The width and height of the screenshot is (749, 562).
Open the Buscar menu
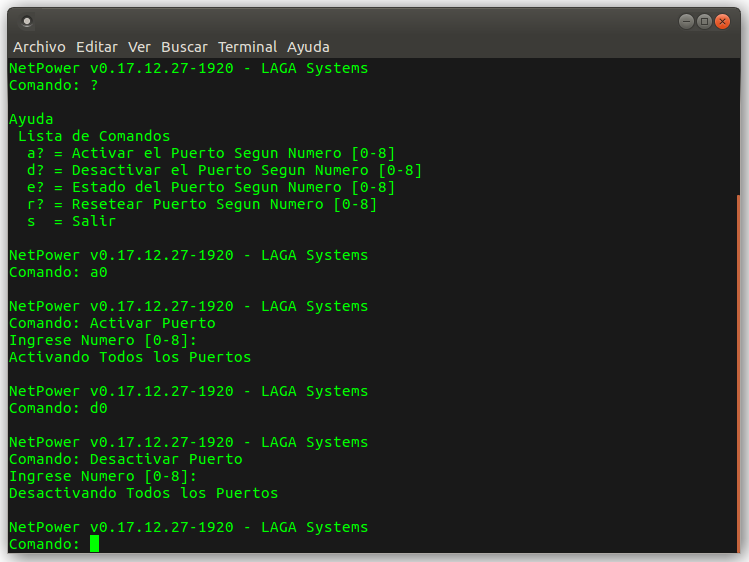(x=184, y=47)
